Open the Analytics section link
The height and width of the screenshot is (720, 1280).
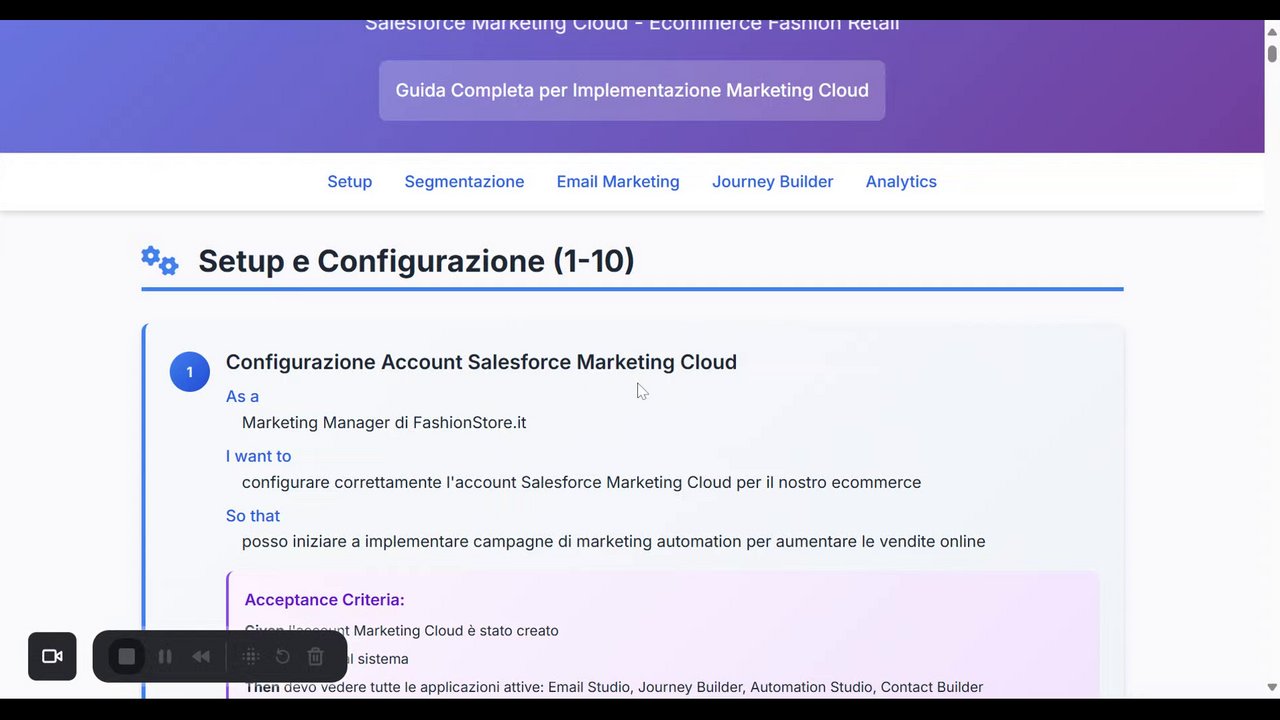click(901, 182)
